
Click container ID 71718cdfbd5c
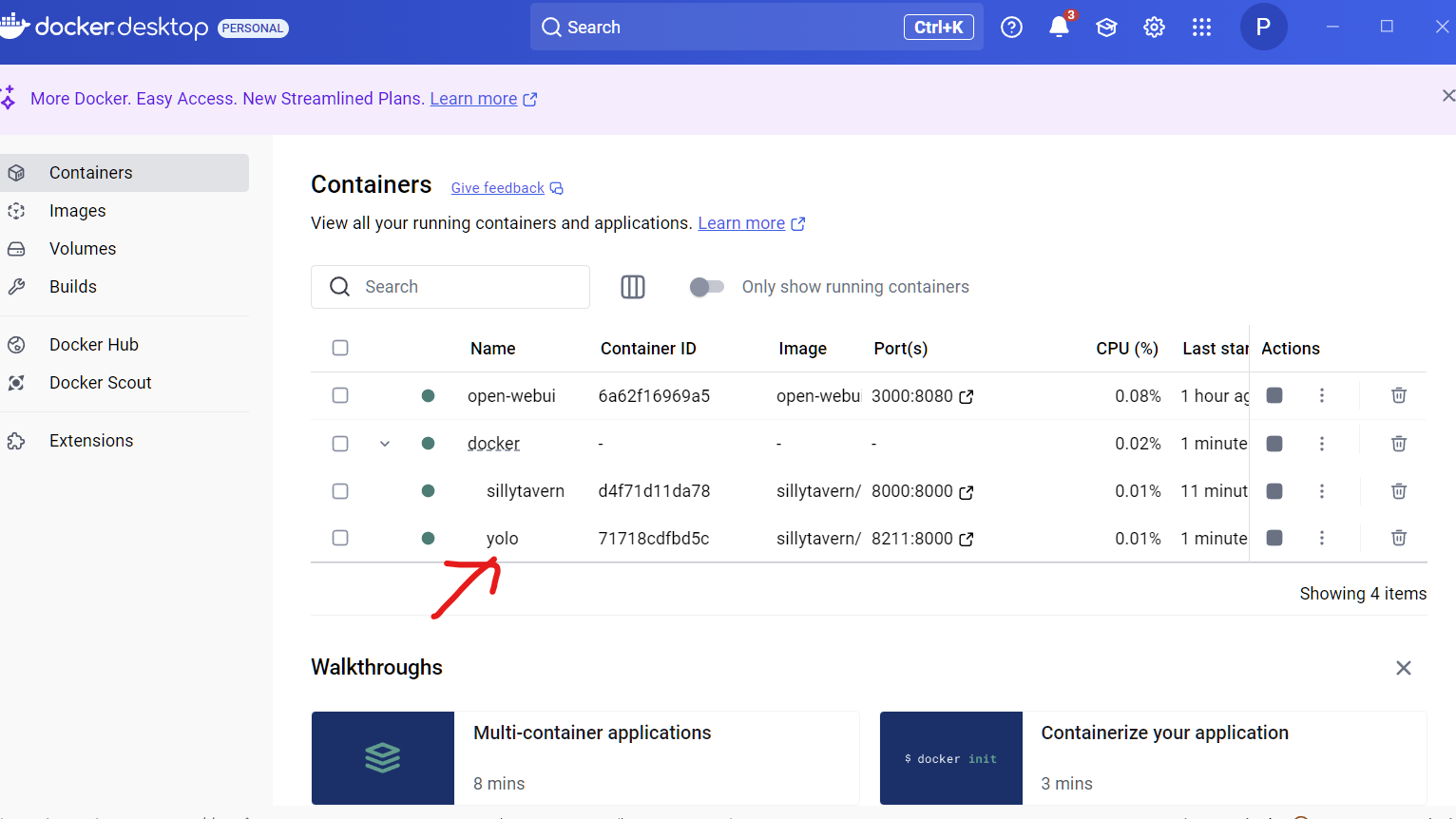point(654,539)
